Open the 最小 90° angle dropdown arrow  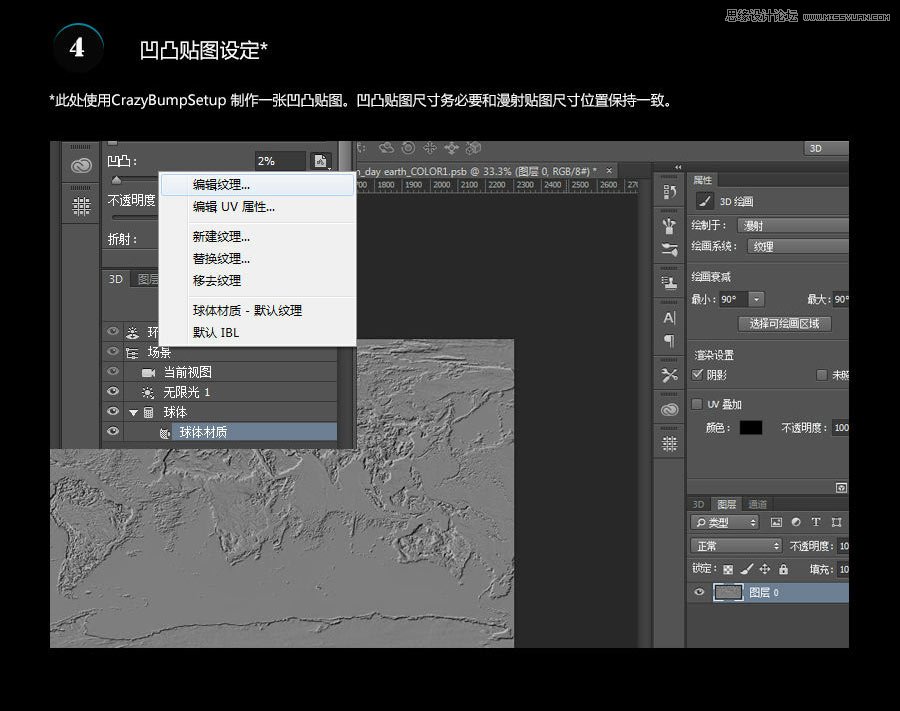pyautogui.click(x=757, y=299)
